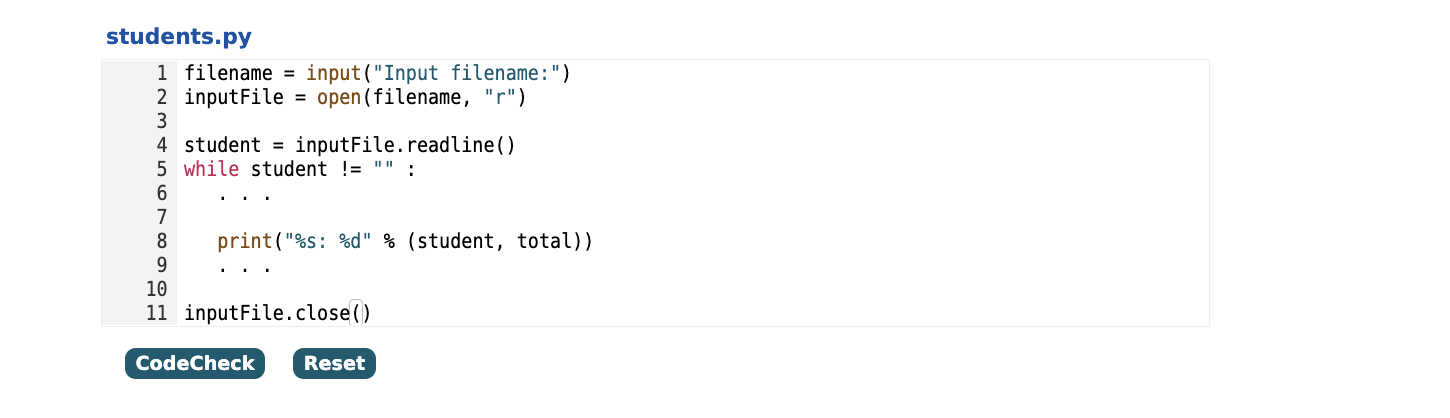Click the ellipsis placeholder on line 6
The image size is (1450, 418).
point(245,195)
